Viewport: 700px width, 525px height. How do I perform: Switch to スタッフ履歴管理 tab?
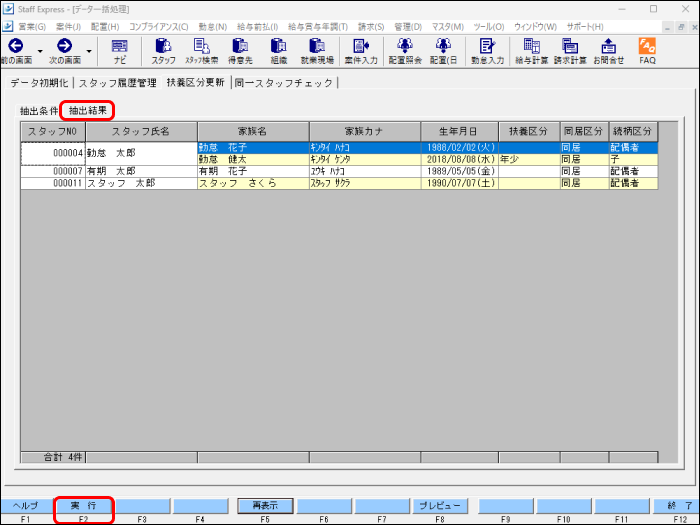118,83
